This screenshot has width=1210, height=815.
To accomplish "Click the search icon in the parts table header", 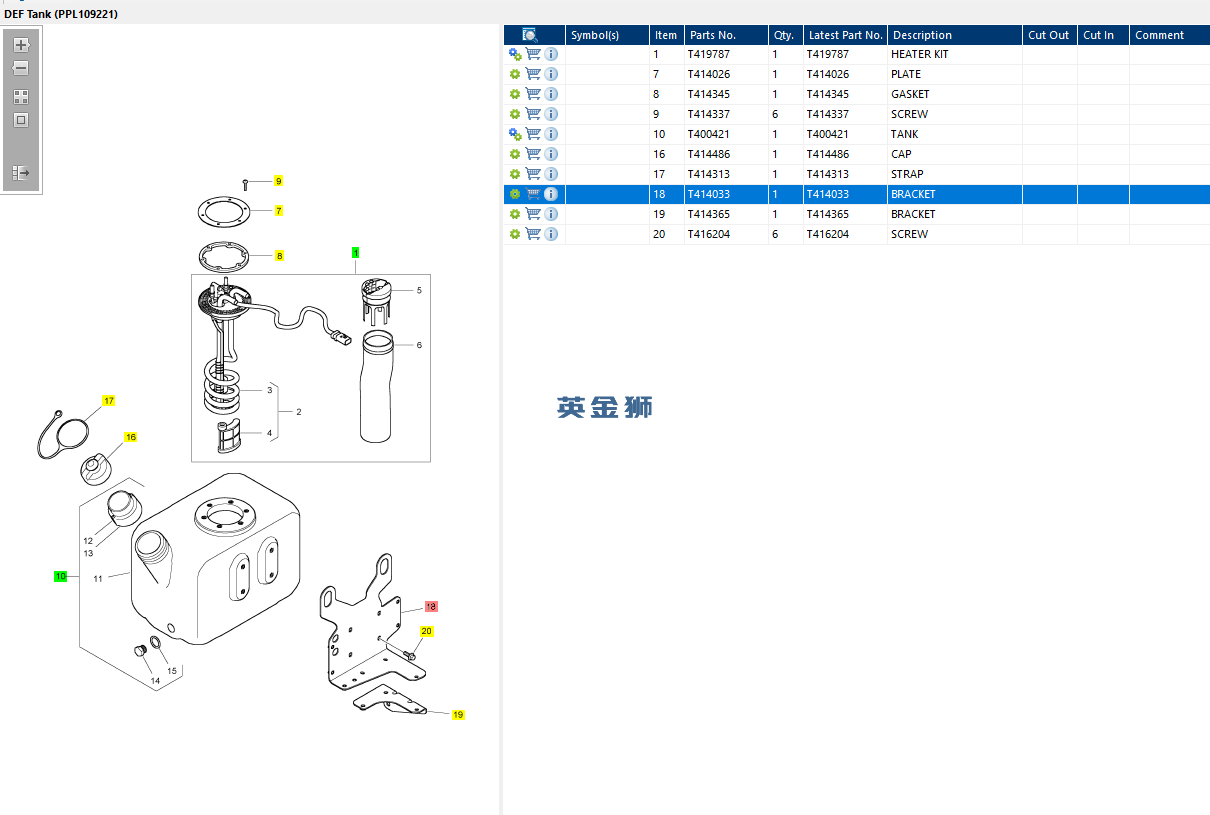I will (530, 35).
